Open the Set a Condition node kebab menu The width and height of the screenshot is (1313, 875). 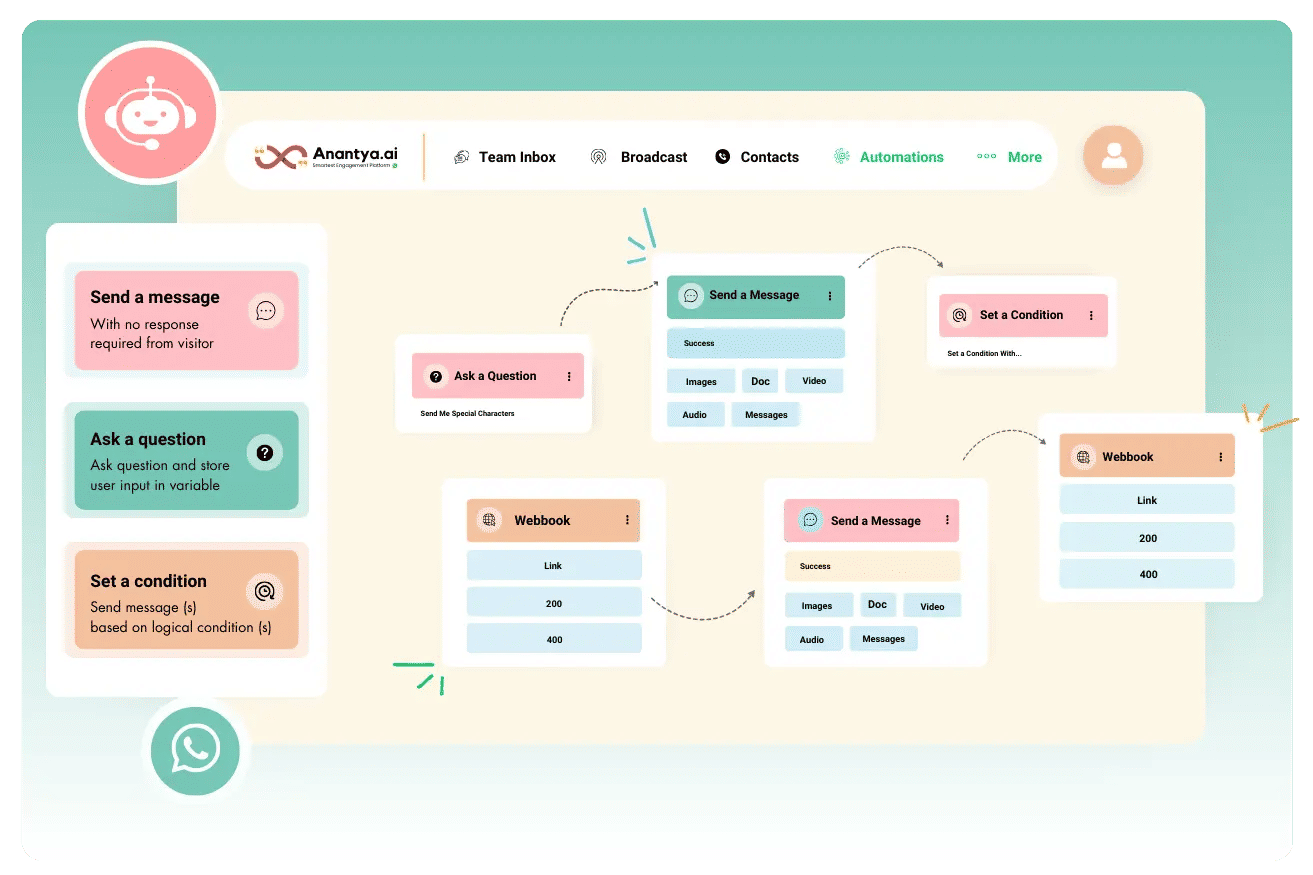(x=1091, y=315)
